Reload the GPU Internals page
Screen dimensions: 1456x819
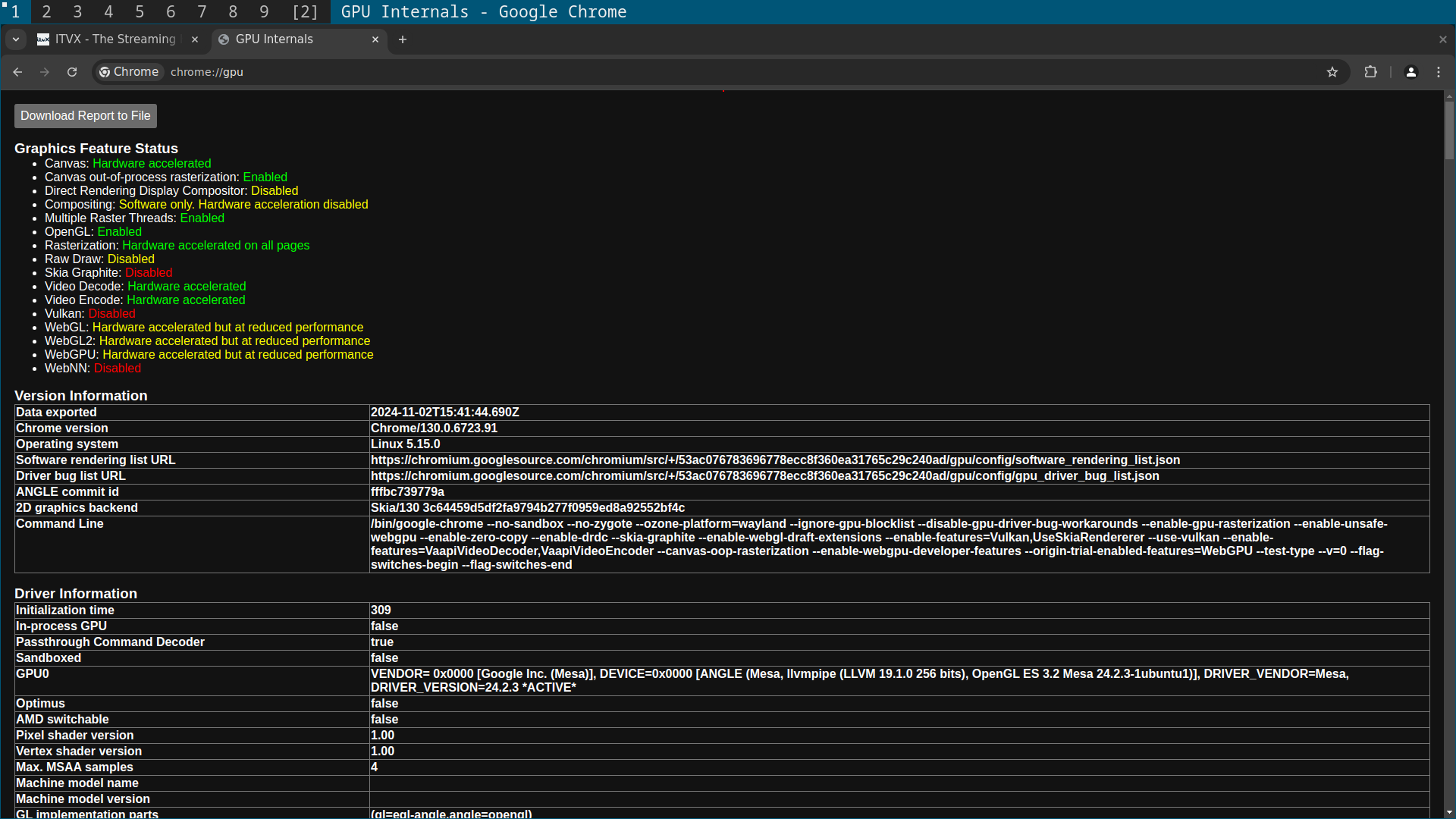pyautogui.click(x=72, y=72)
